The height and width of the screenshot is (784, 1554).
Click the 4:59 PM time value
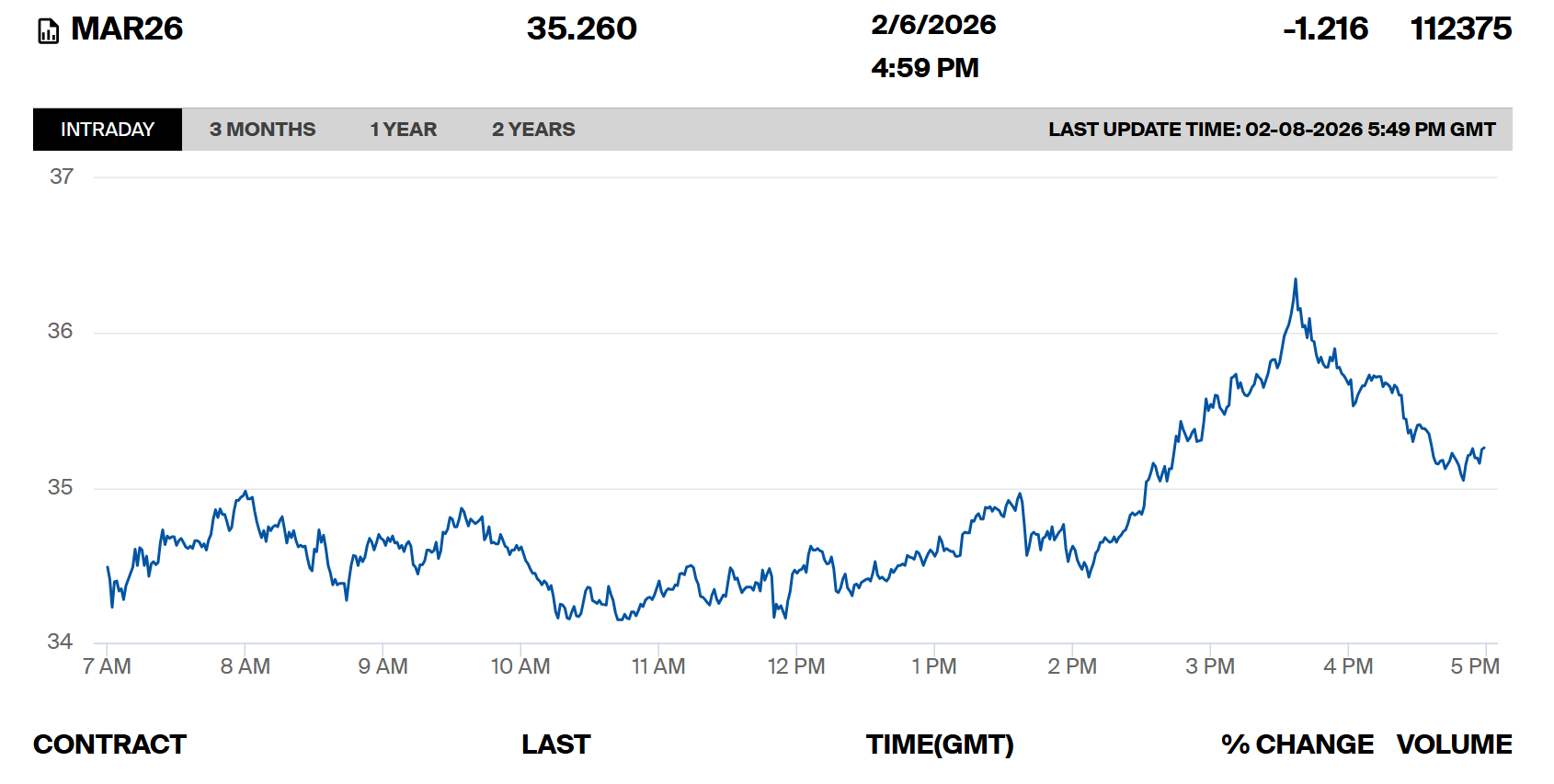[x=925, y=68]
